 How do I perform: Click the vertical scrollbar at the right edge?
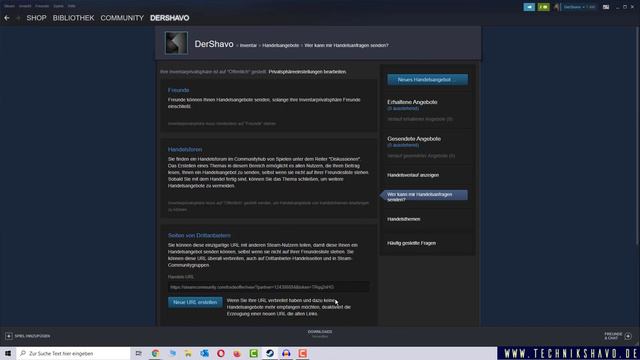click(x=638, y=135)
